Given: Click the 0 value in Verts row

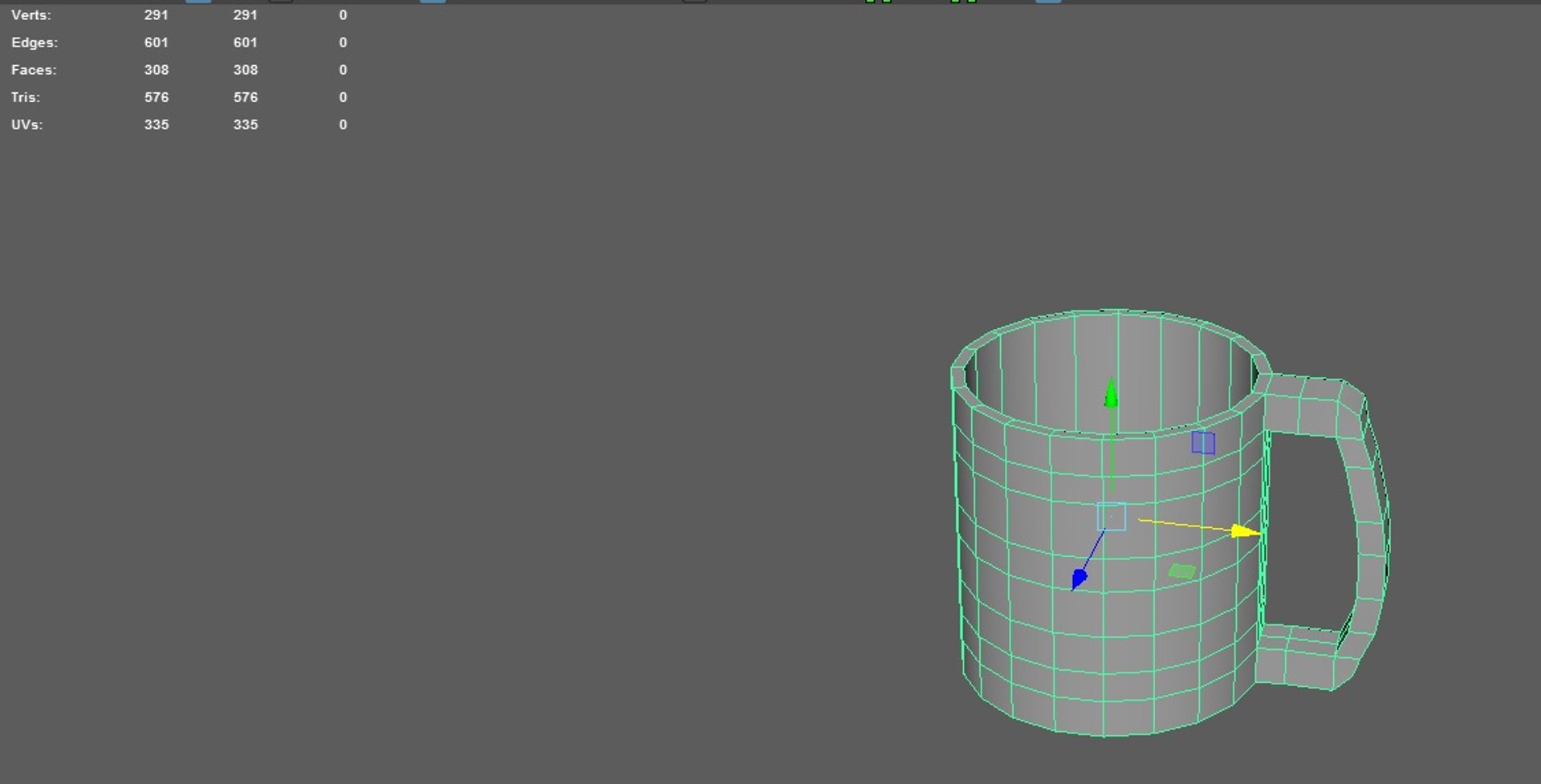Looking at the screenshot, I should 343,15.
